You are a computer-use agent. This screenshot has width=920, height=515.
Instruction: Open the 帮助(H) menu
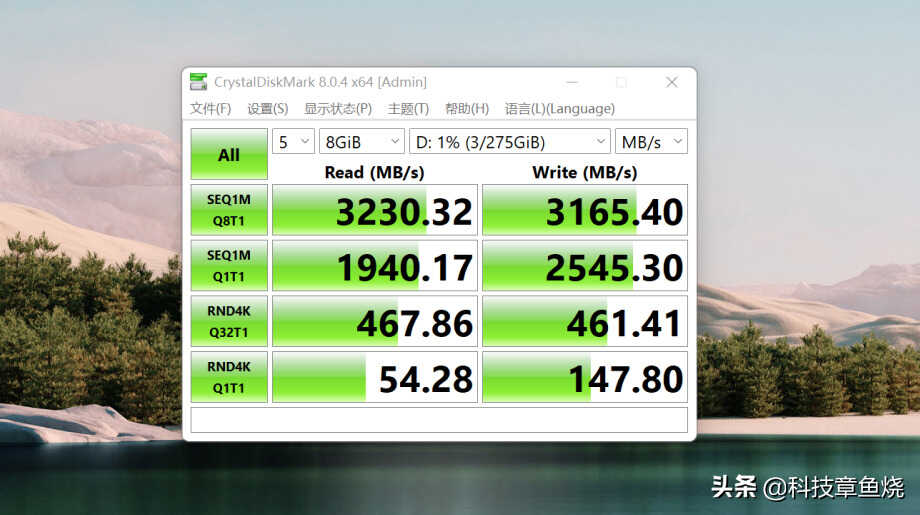(x=467, y=109)
